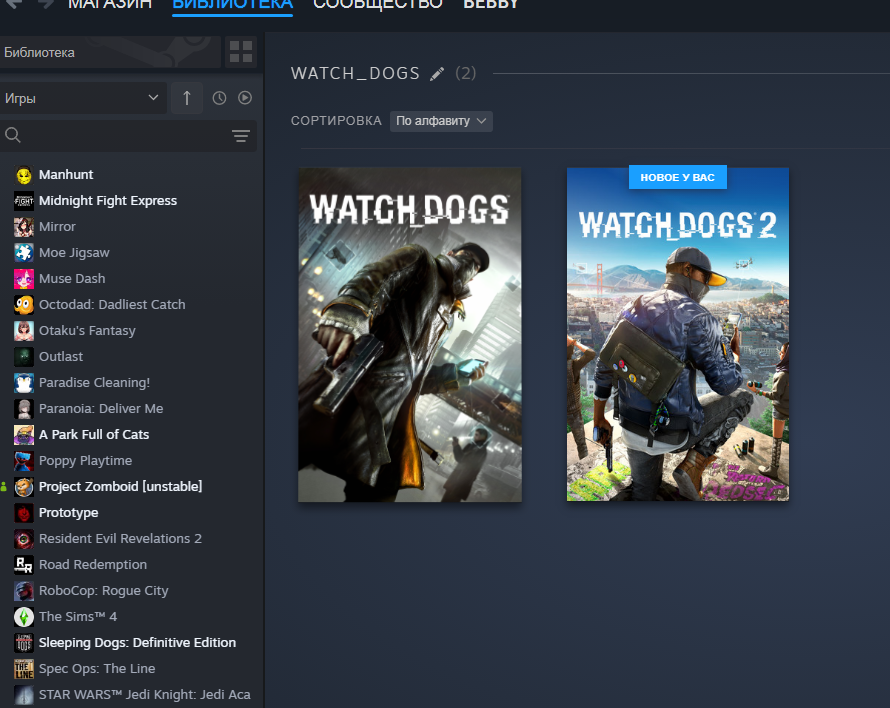Click the pencil icon to rename Watch_Dogs collection

click(x=436, y=74)
